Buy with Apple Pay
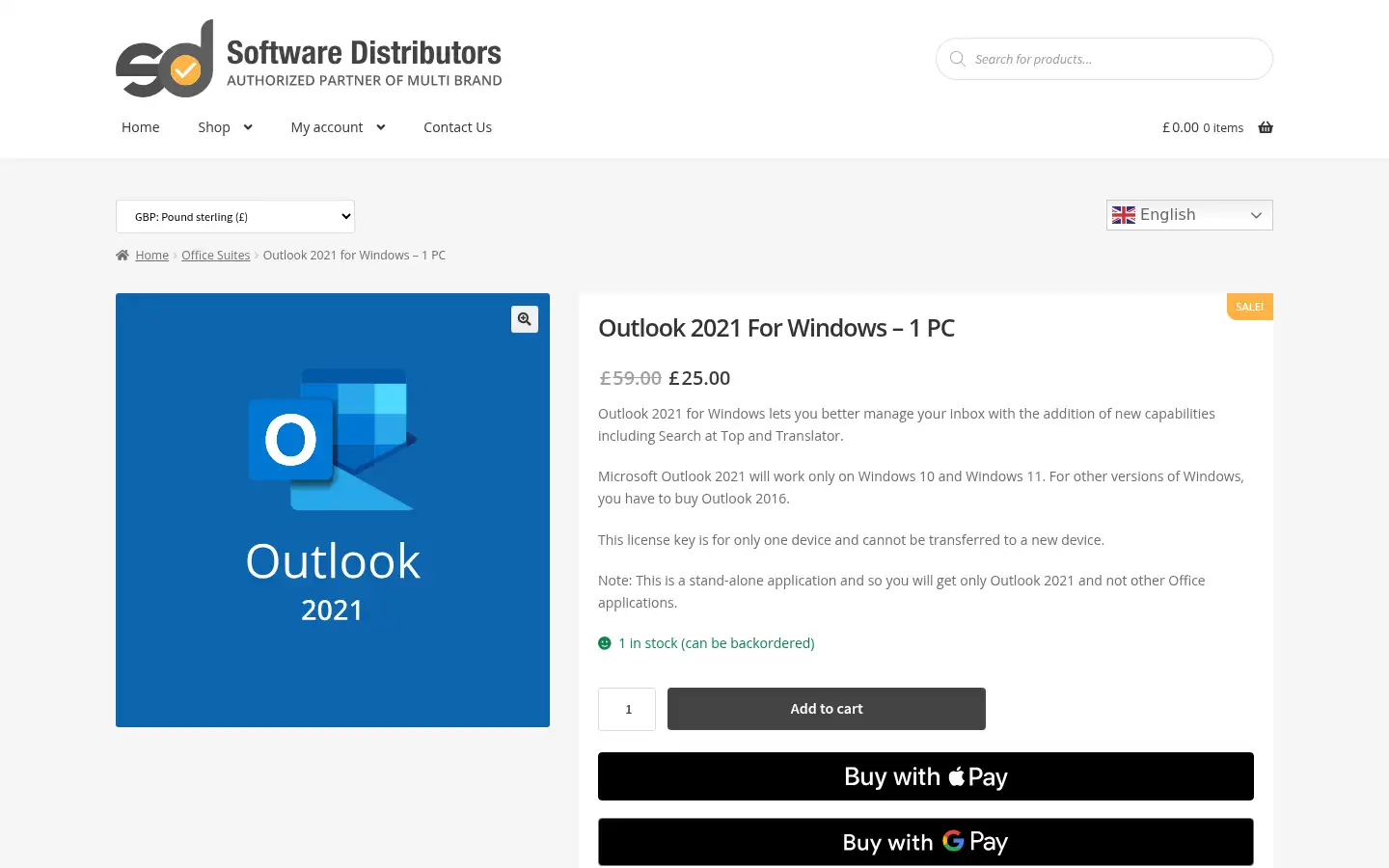 coord(926,776)
